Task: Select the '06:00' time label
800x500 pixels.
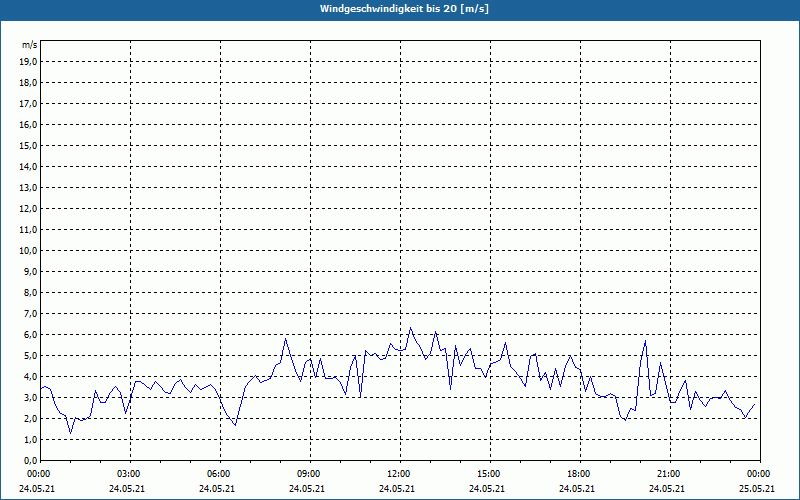Action: coord(218,474)
